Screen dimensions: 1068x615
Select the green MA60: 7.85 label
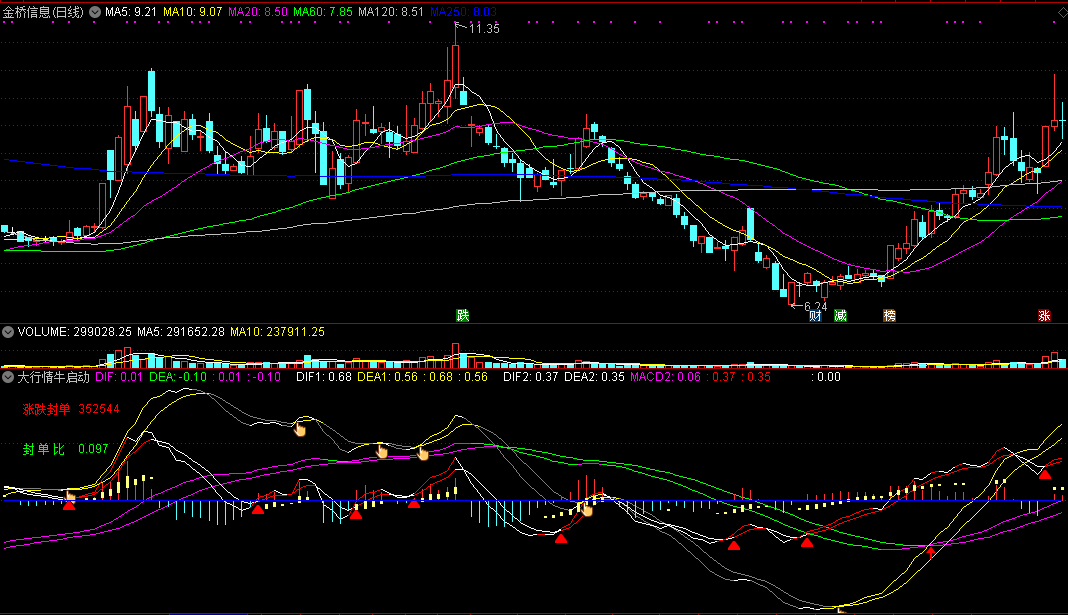[323, 12]
